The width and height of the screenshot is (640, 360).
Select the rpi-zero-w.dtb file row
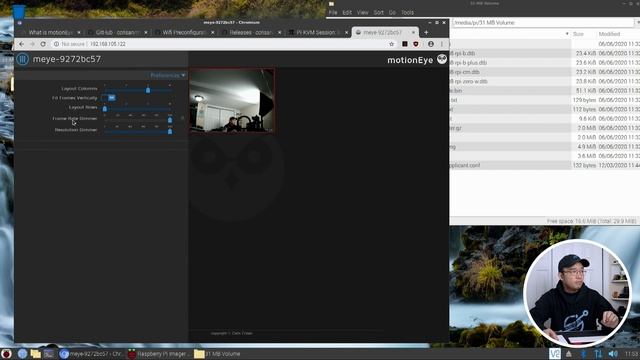click(x=545, y=81)
